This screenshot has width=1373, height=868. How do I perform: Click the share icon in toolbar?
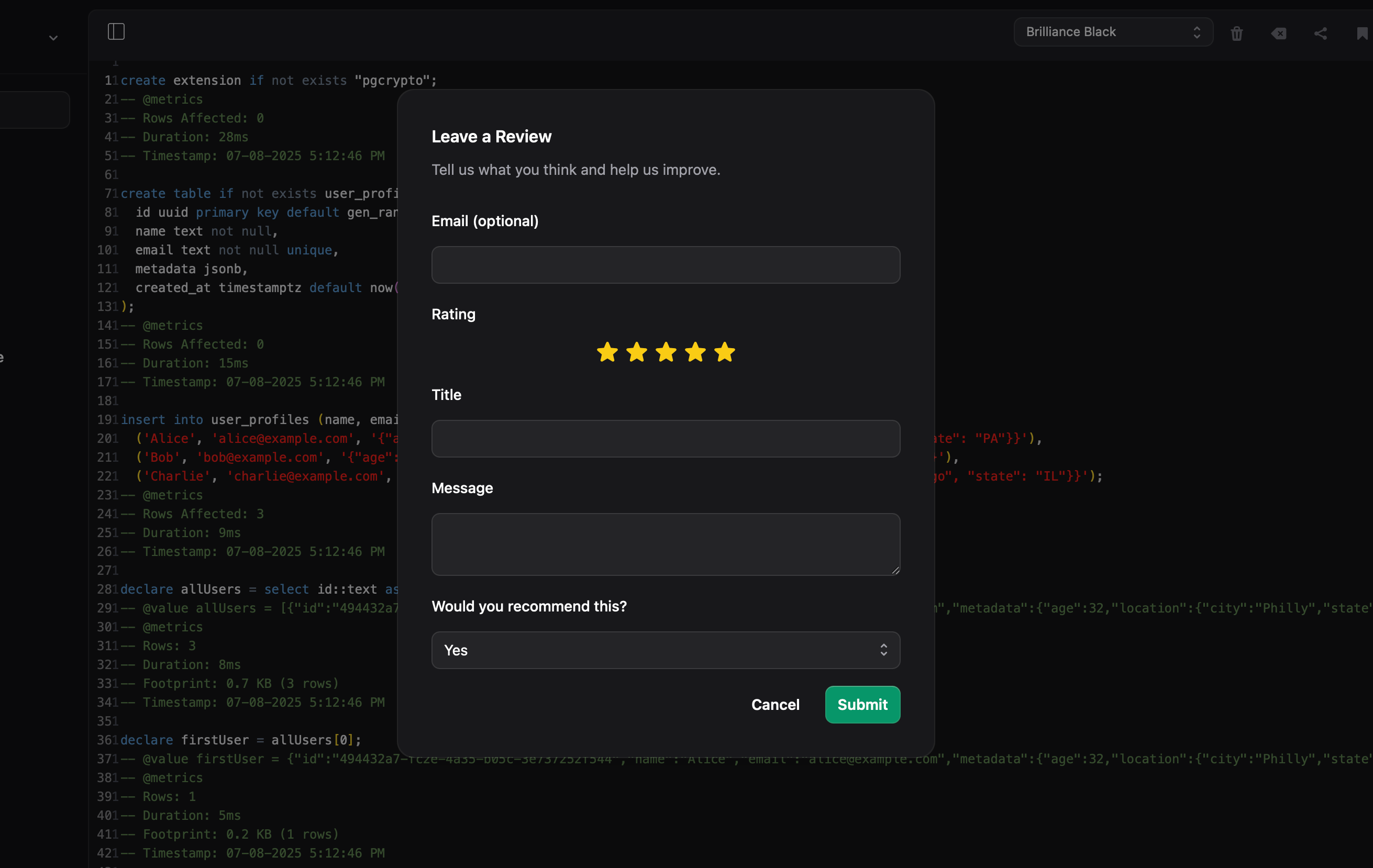pos(1321,34)
